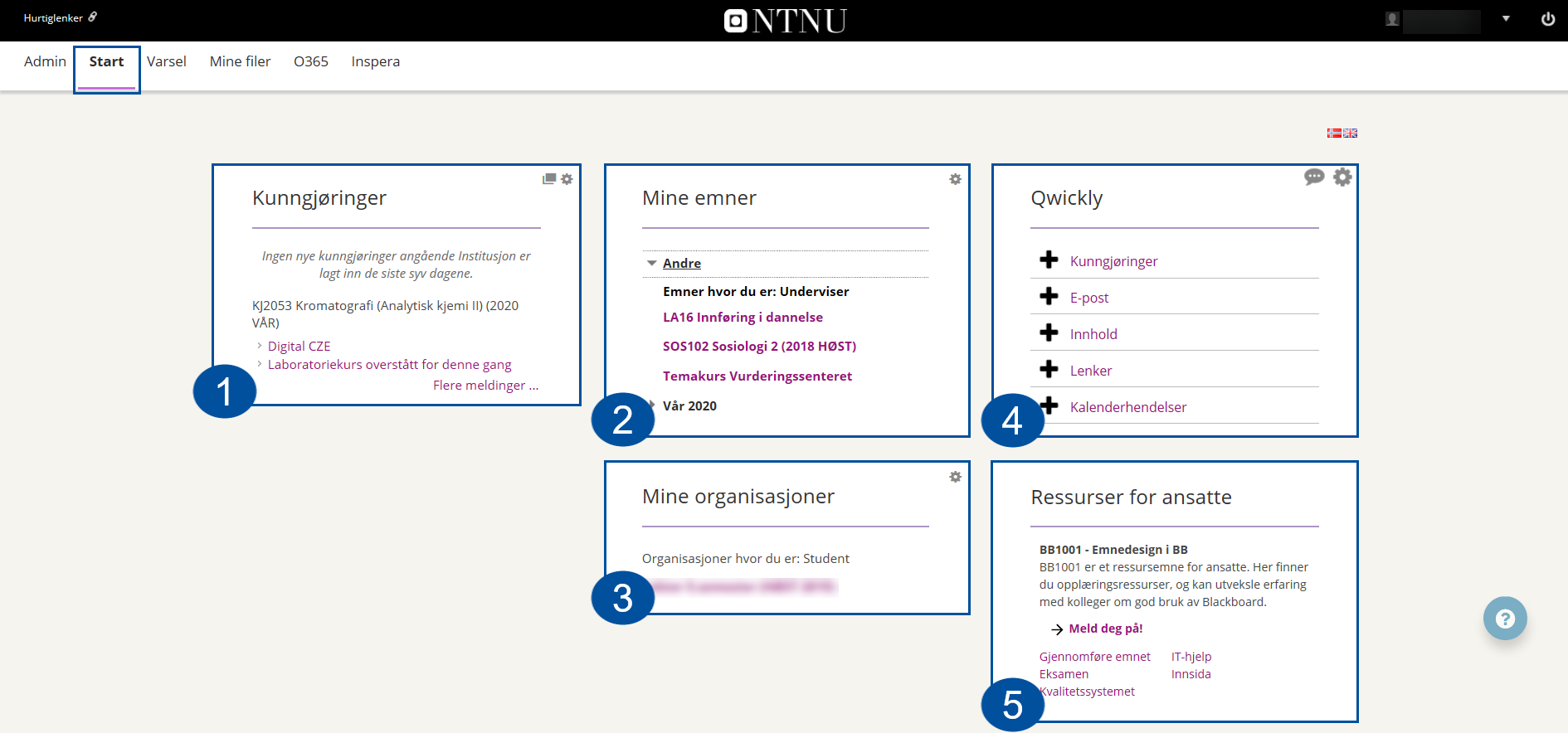Screen dimensions: 1568x733
Task: Click Qwickly Innhold link
Action: (x=1093, y=334)
